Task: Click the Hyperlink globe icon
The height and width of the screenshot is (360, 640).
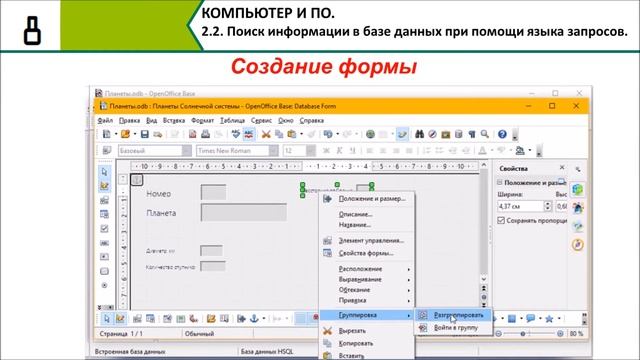Action: pos(370,134)
